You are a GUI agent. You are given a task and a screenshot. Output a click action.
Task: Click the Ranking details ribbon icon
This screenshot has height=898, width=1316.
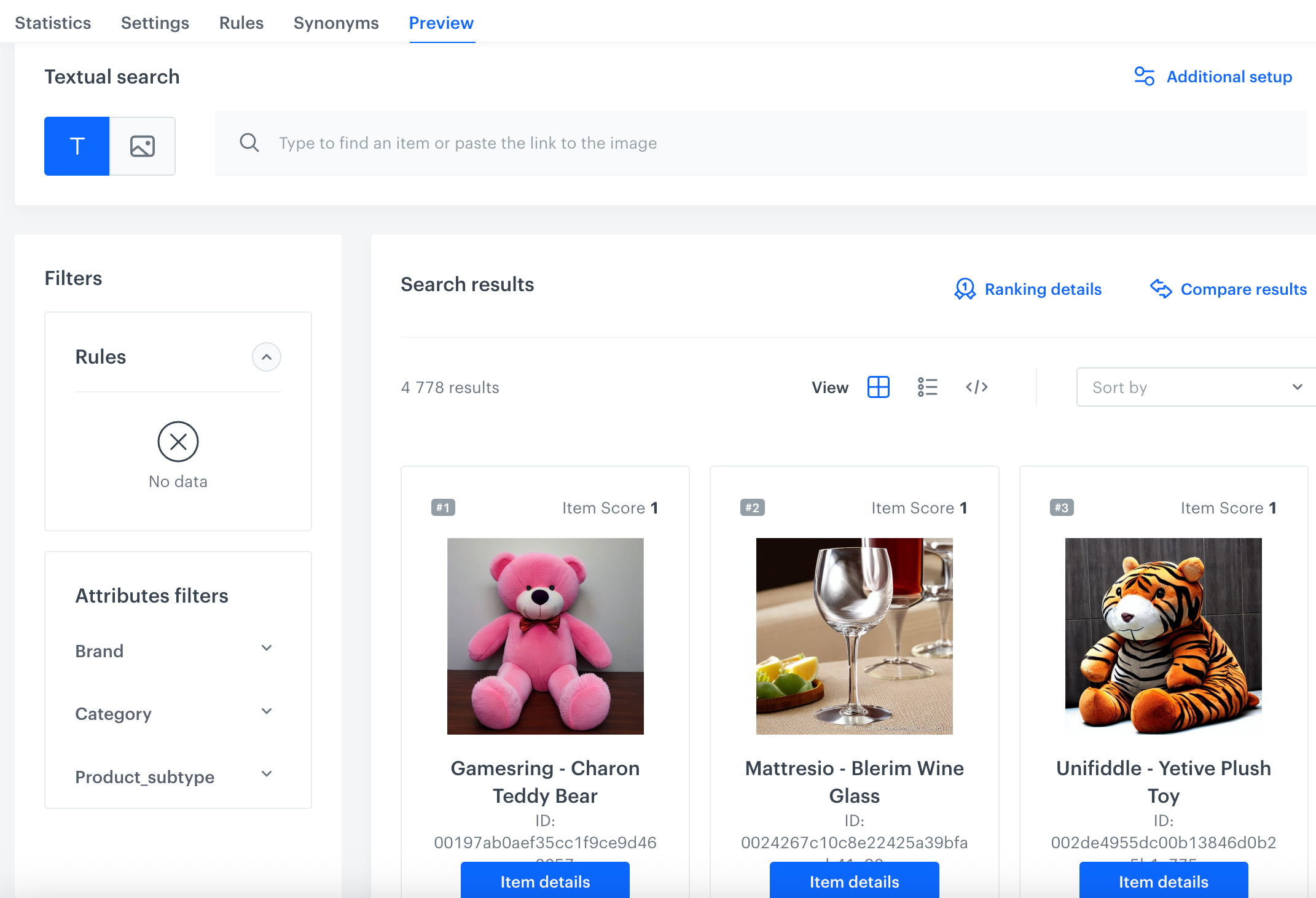[965, 289]
